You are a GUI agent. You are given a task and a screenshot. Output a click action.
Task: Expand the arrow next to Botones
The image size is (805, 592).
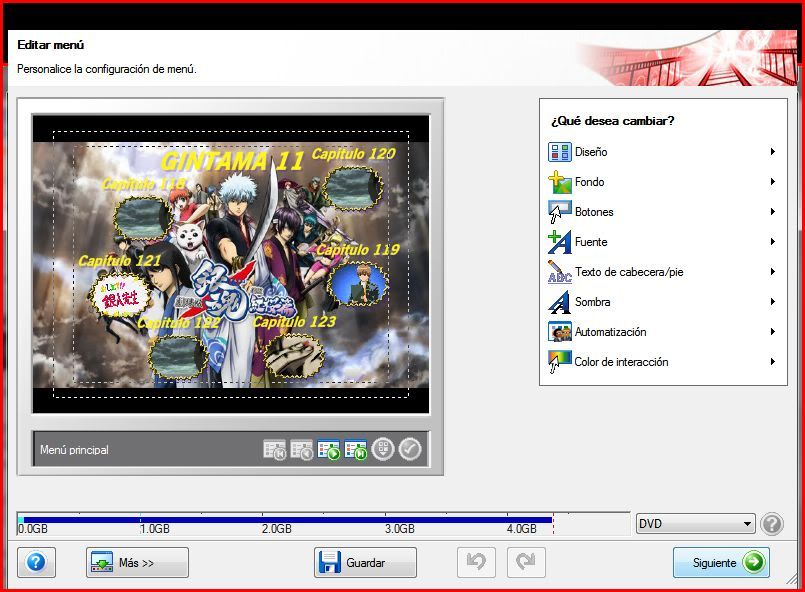(772, 212)
